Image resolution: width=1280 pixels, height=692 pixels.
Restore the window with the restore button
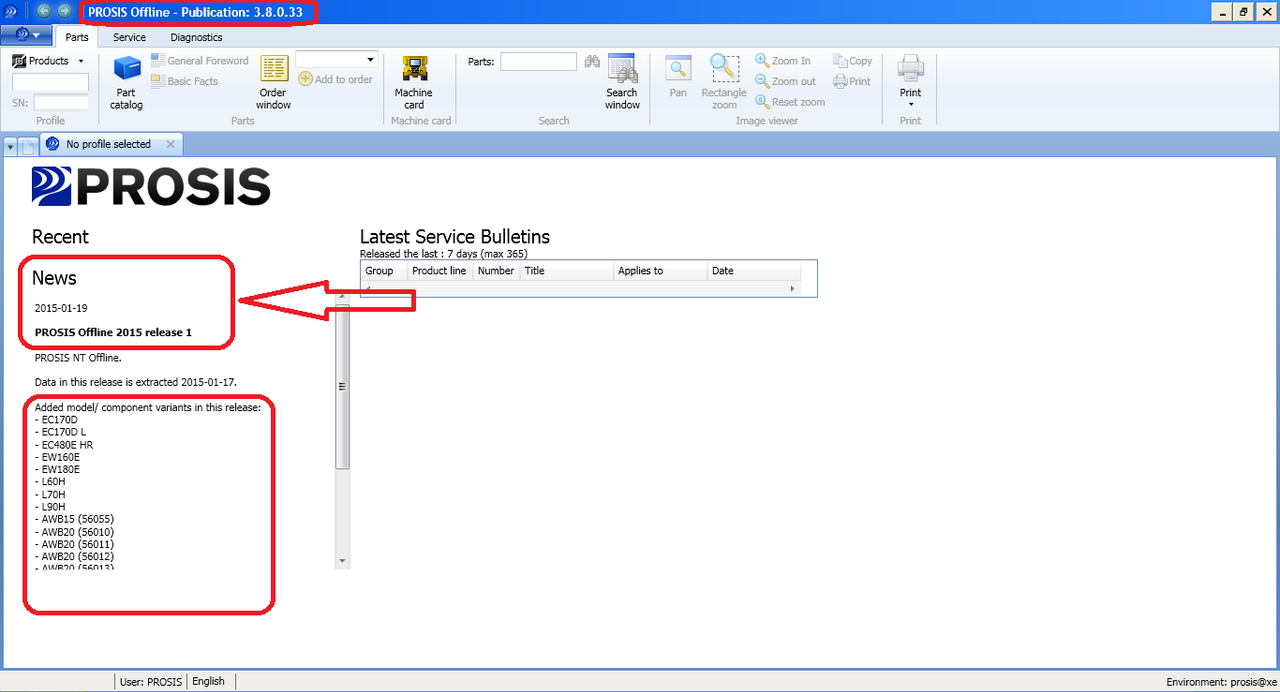1243,11
